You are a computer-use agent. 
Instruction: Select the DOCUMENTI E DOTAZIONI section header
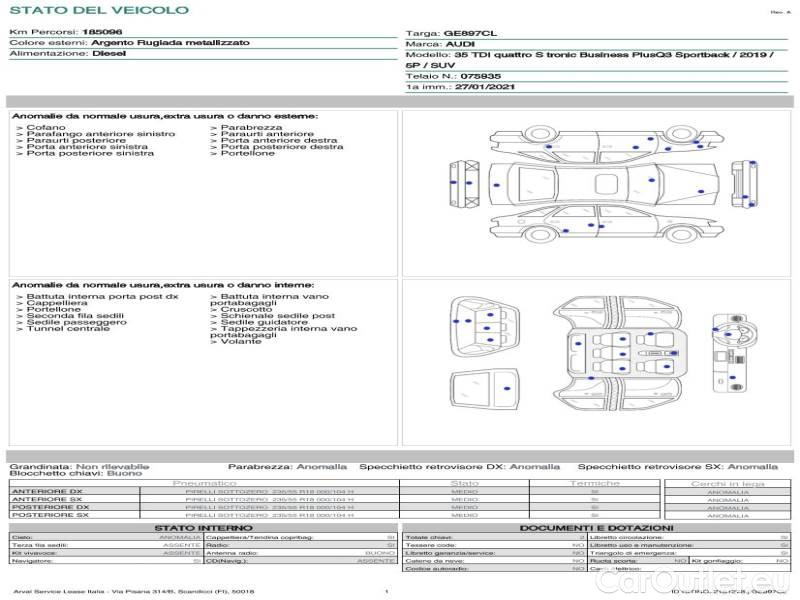click(x=596, y=528)
